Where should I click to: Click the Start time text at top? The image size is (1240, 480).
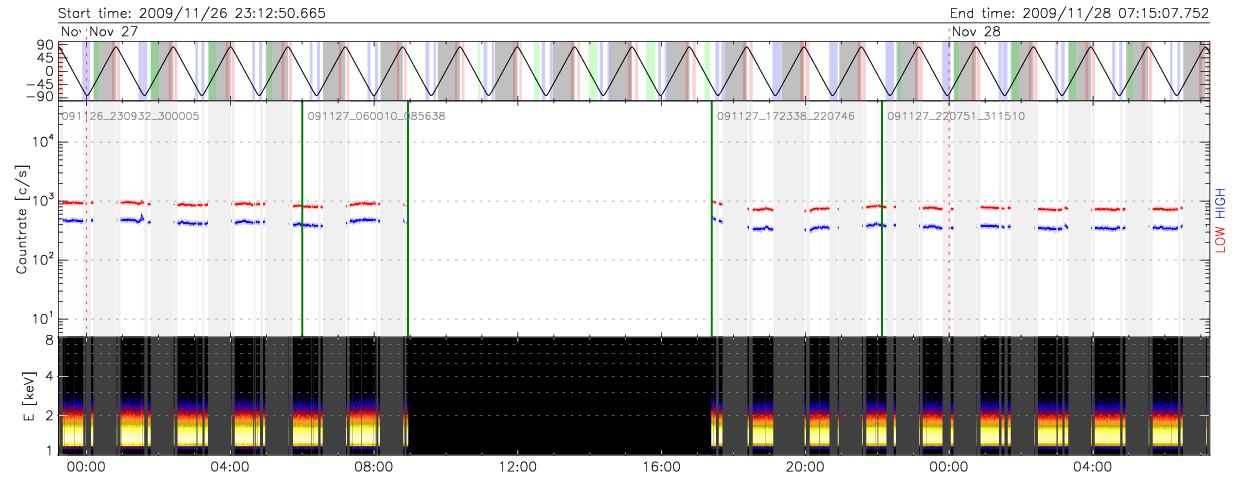point(192,13)
